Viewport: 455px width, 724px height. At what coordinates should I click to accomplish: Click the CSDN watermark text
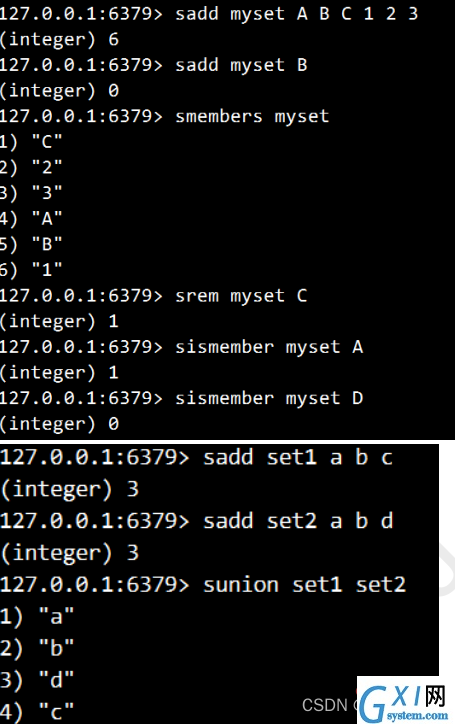(325, 705)
